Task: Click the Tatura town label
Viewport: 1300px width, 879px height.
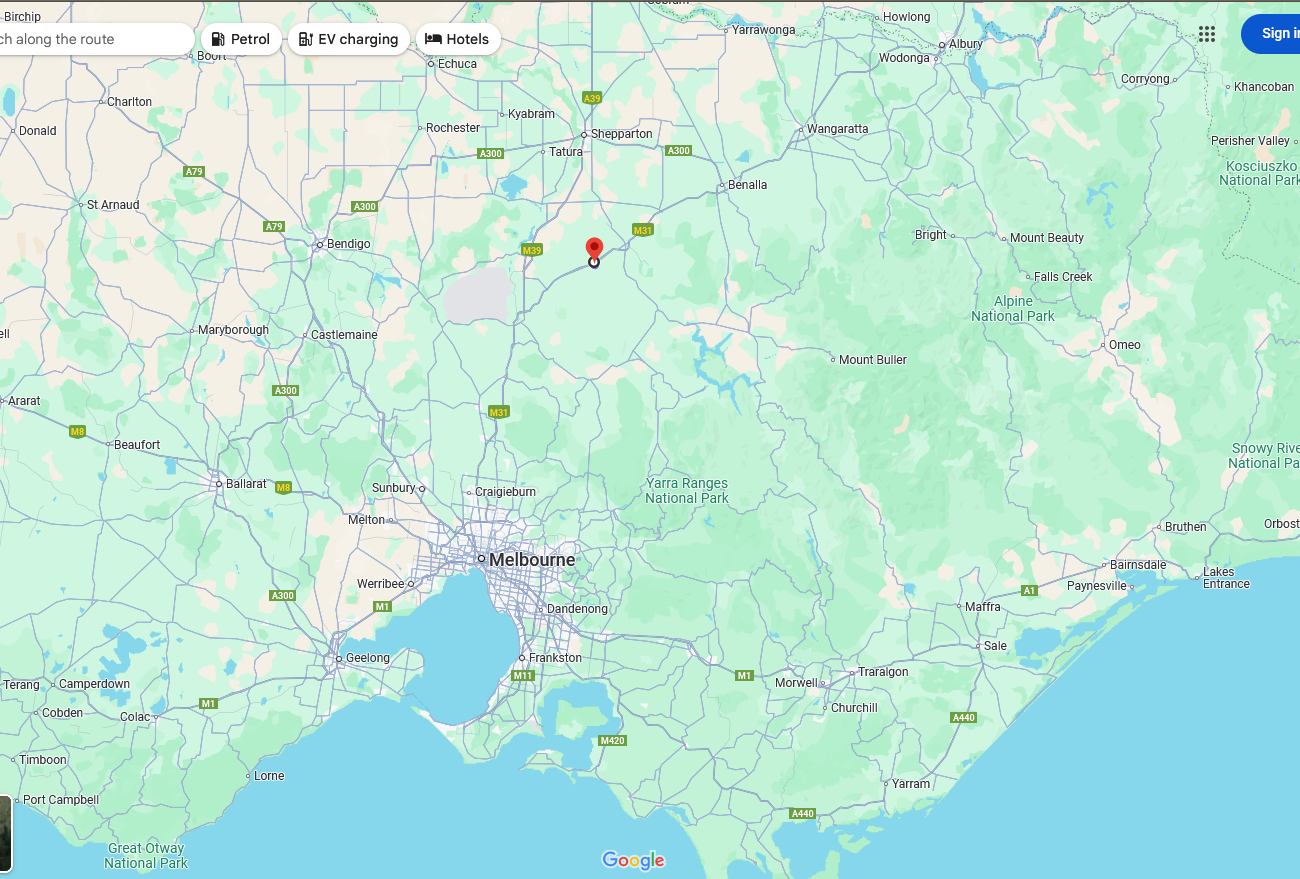Action: [x=566, y=152]
